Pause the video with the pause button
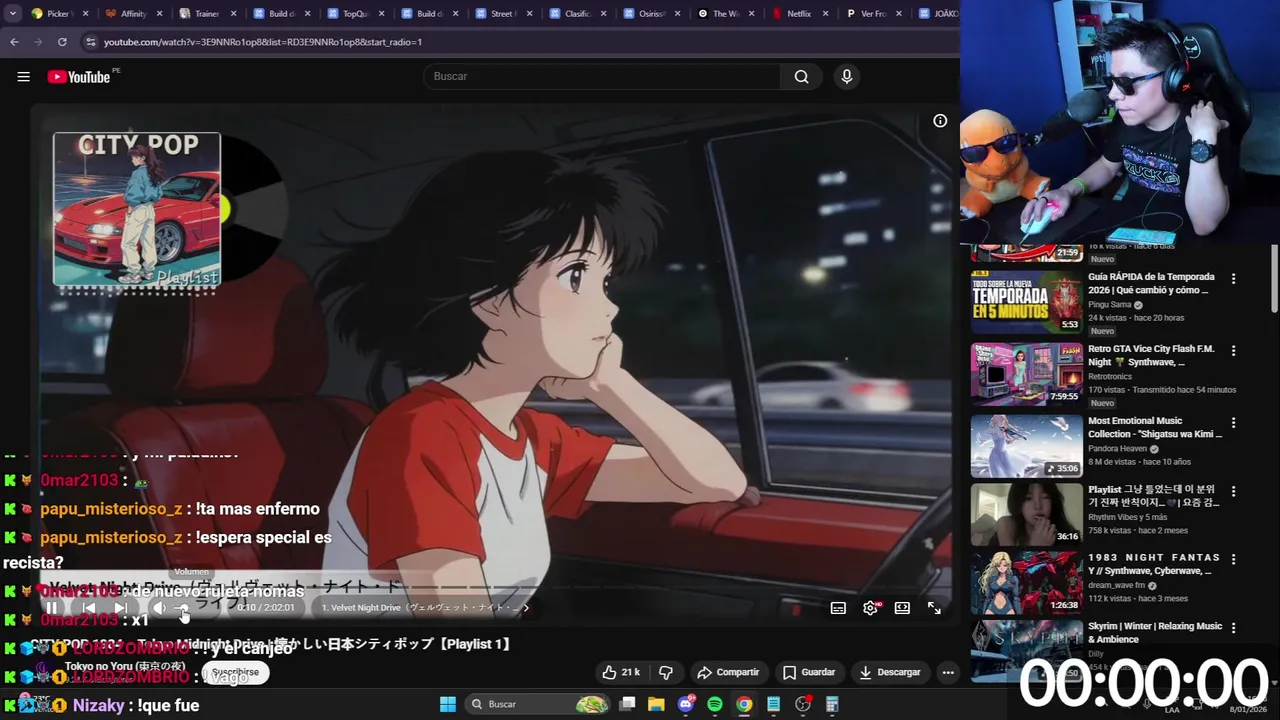Screen dimensions: 1280x720 52,607
